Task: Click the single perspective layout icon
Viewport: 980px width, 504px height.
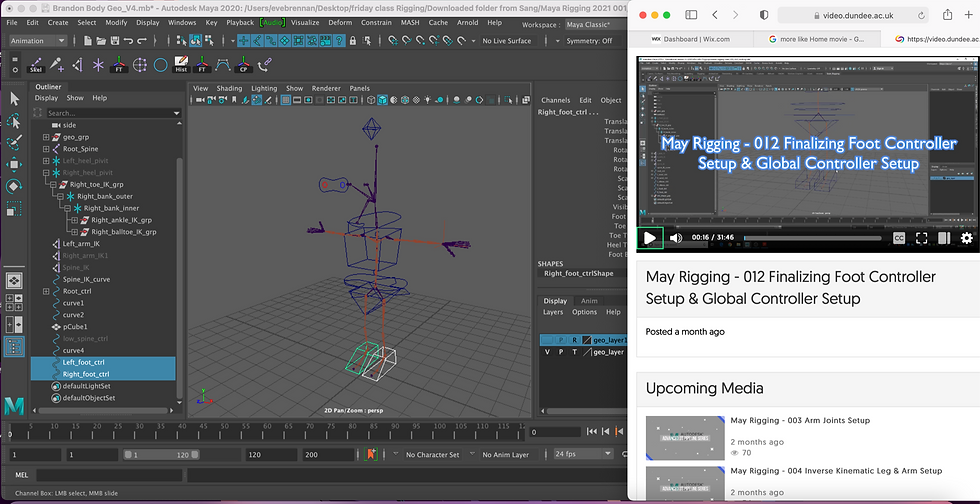Action: click(14, 280)
